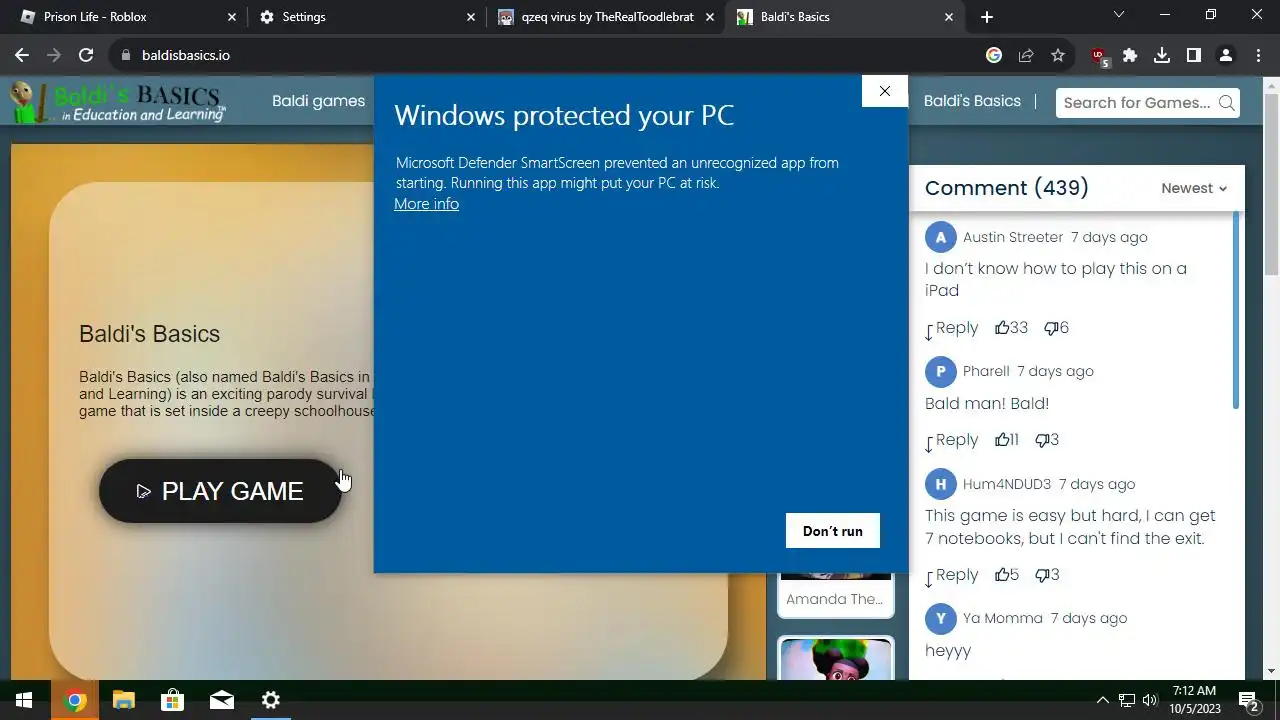The height and width of the screenshot is (720, 1280).
Task: Switch to the Settings browser tab
Action: pyautogui.click(x=365, y=17)
